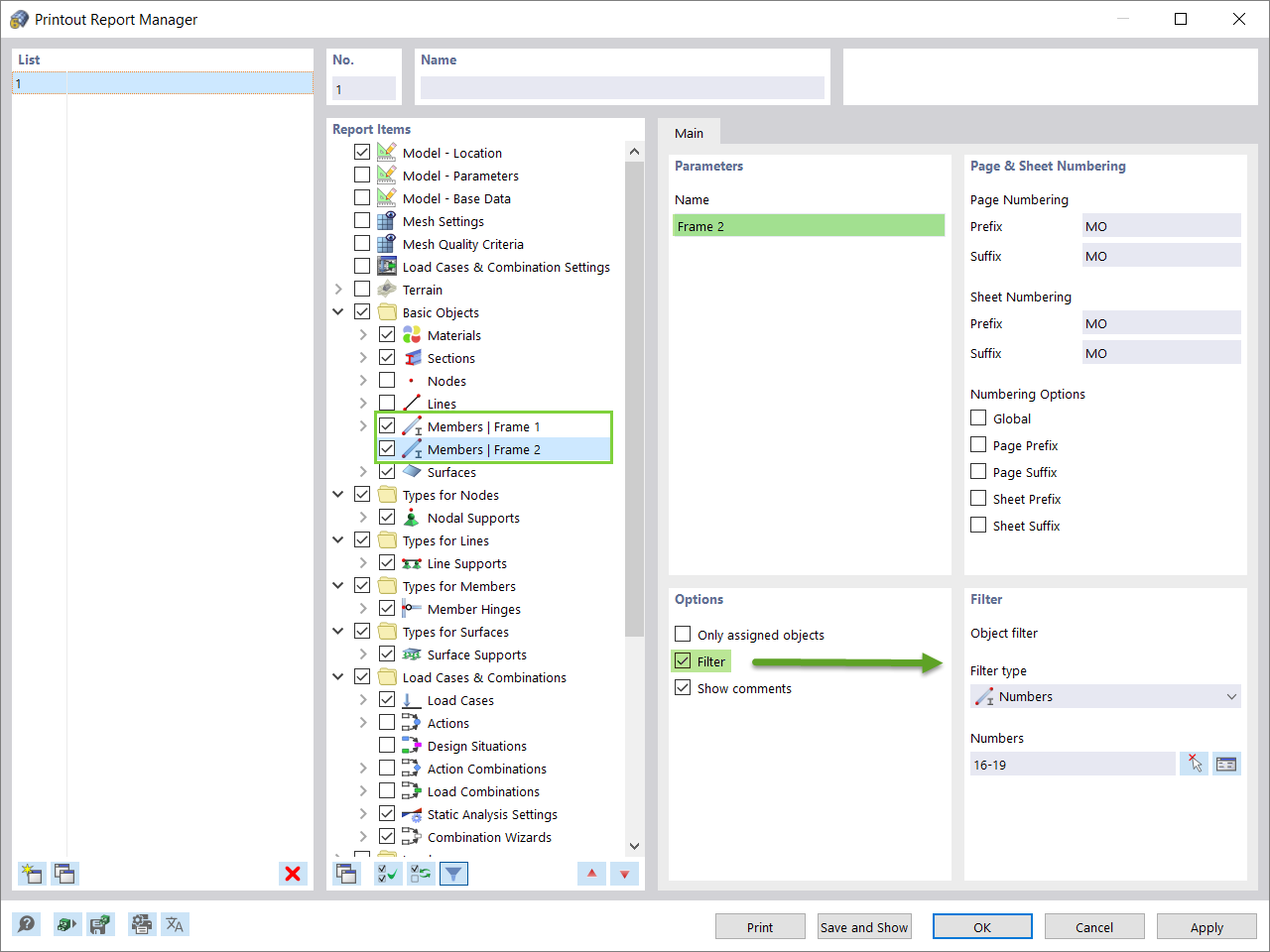Switch to the Main tab
The height and width of the screenshot is (952, 1270).
[x=689, y=133]
